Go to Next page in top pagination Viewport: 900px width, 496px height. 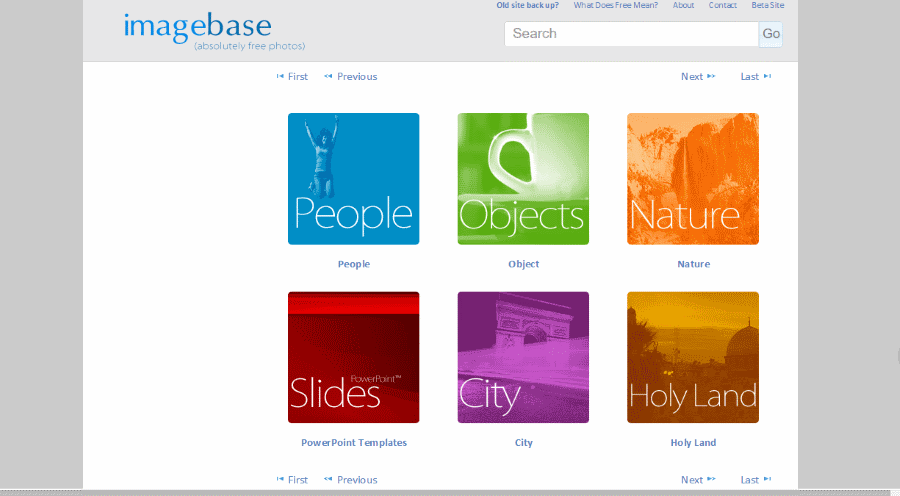(x=698, y=76)
